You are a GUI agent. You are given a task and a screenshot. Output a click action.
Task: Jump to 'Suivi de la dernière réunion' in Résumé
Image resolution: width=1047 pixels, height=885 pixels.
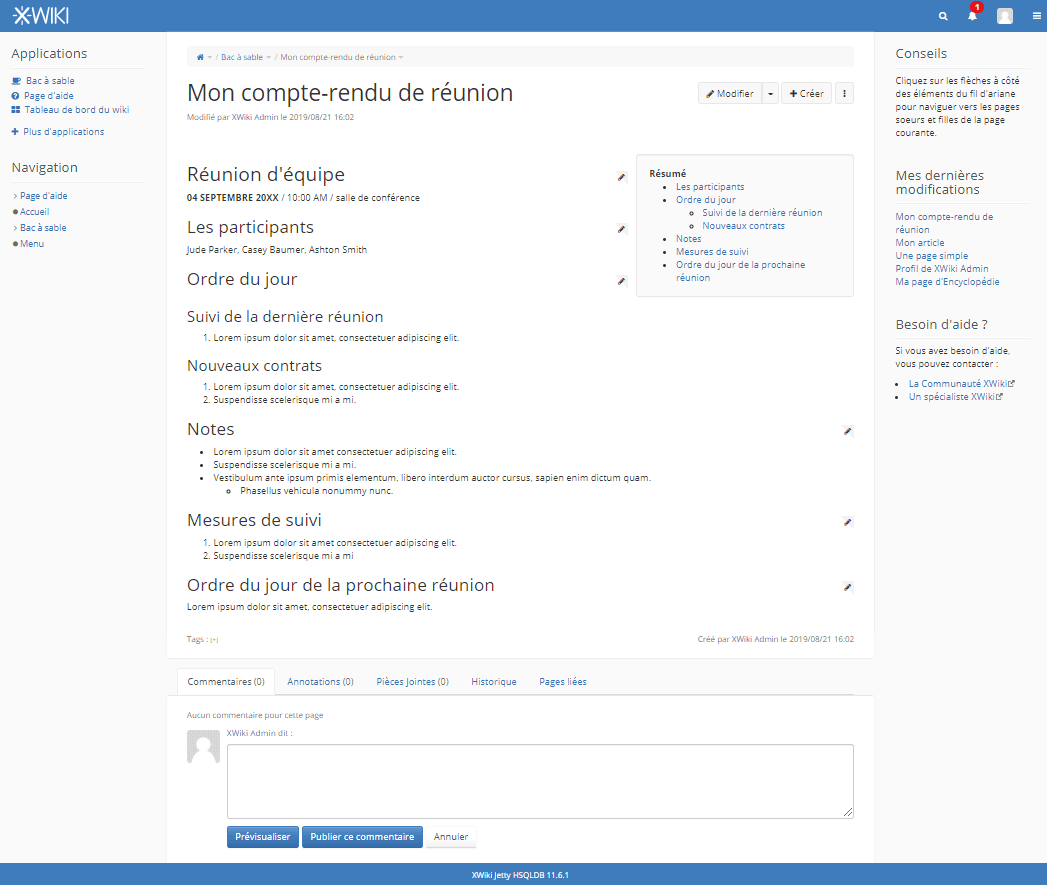[x=762, y=213]
